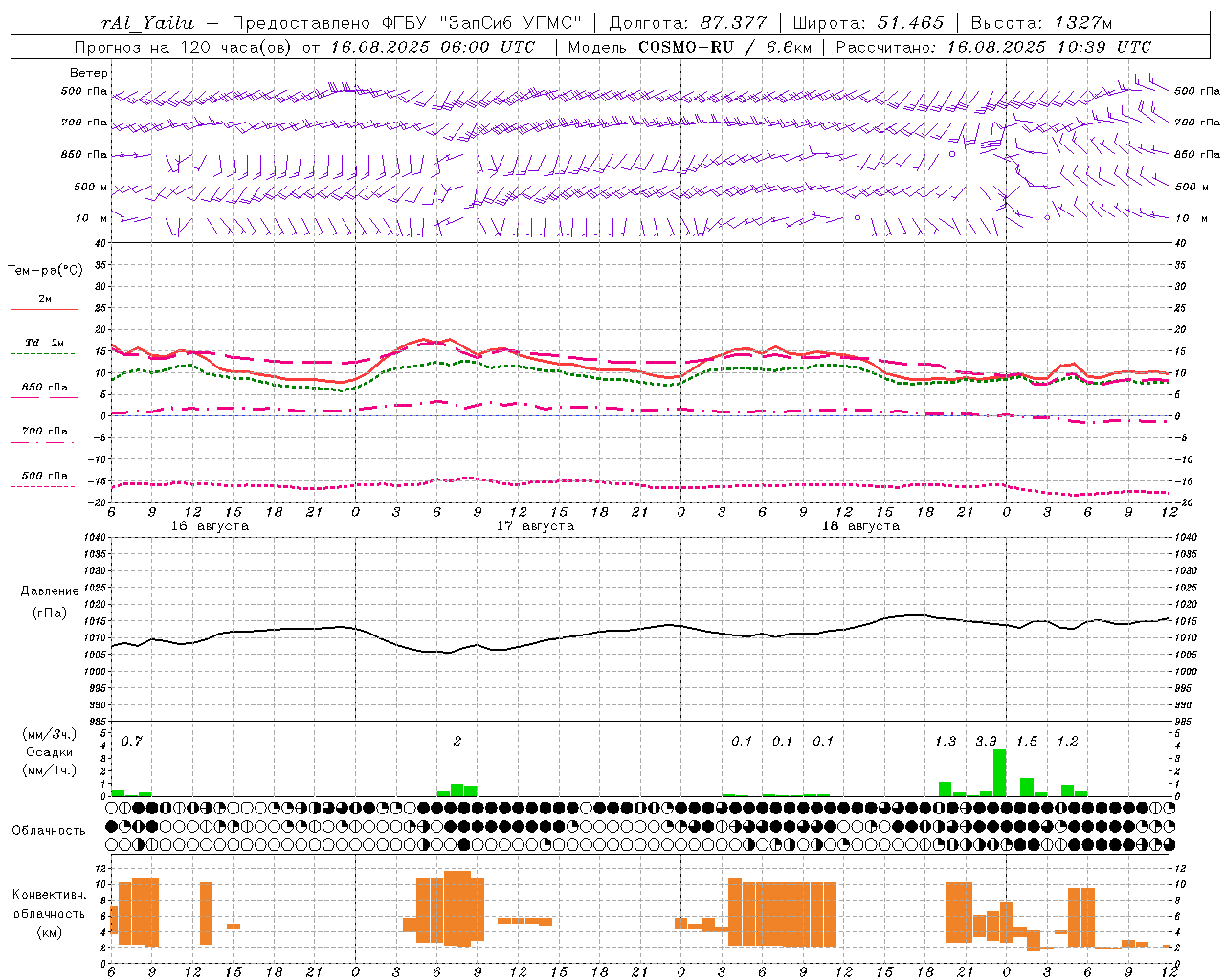The height and width of the screenshot is (980, 1225).
Task: Click the (мм/1ч.) unit label
Action: click(x=49, y=769)
